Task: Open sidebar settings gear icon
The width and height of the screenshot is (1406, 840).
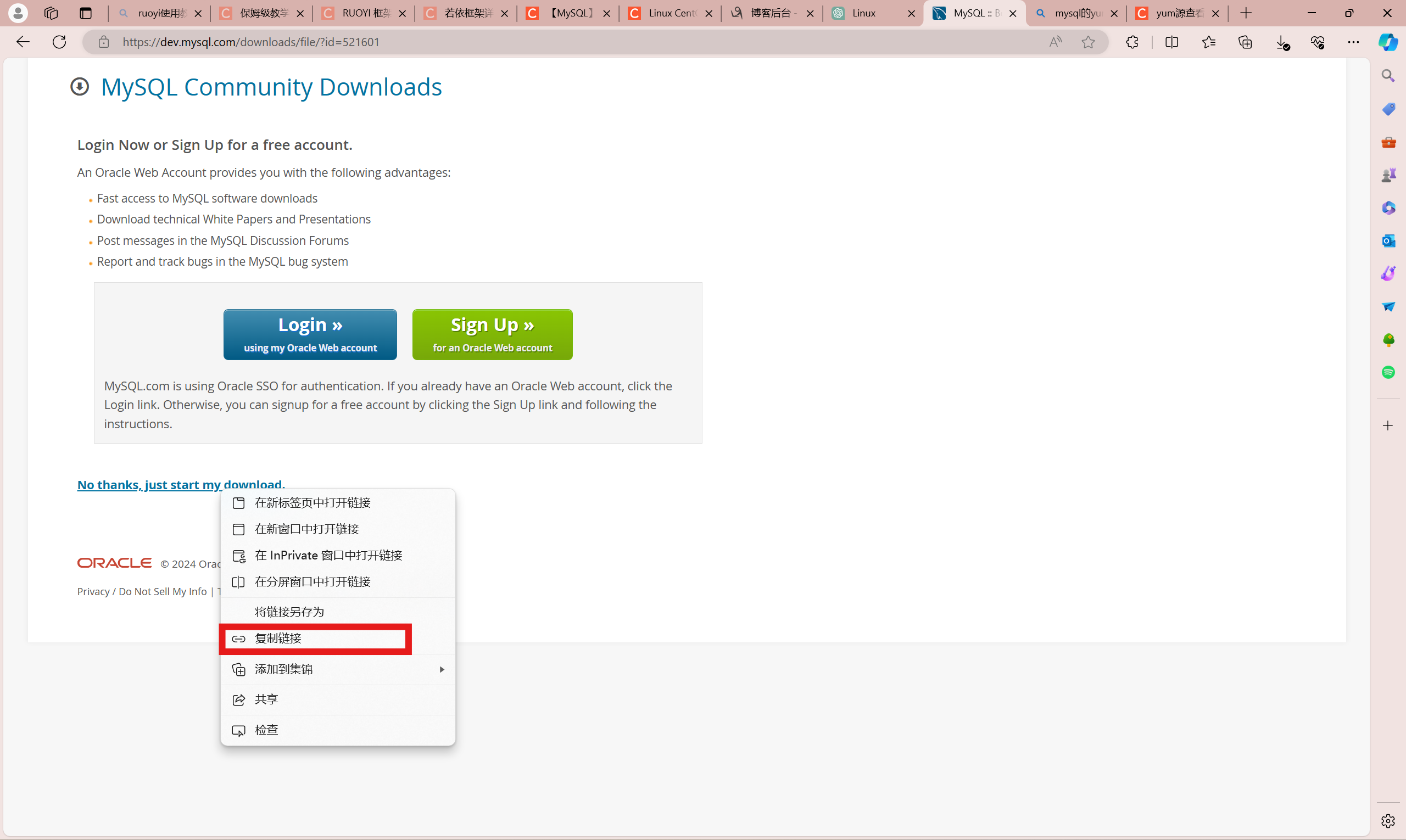Action: pos(1388,820)
